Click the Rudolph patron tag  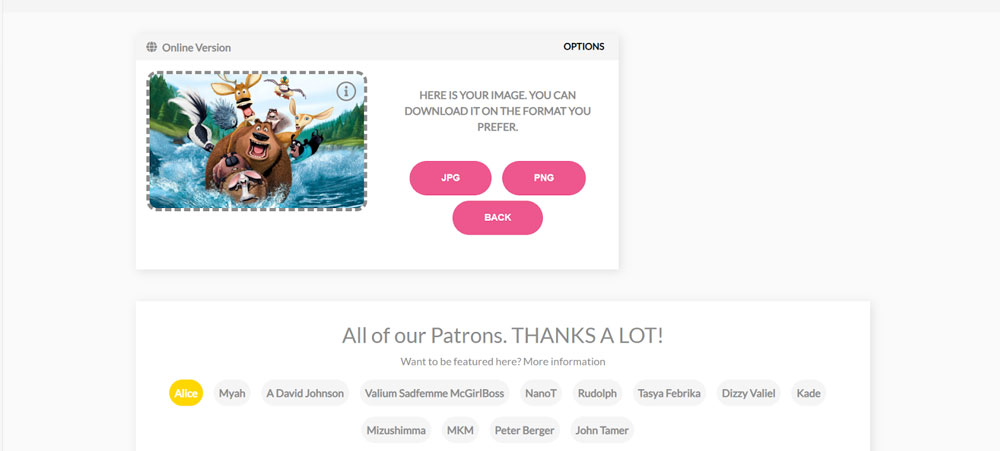click(597, 393)
